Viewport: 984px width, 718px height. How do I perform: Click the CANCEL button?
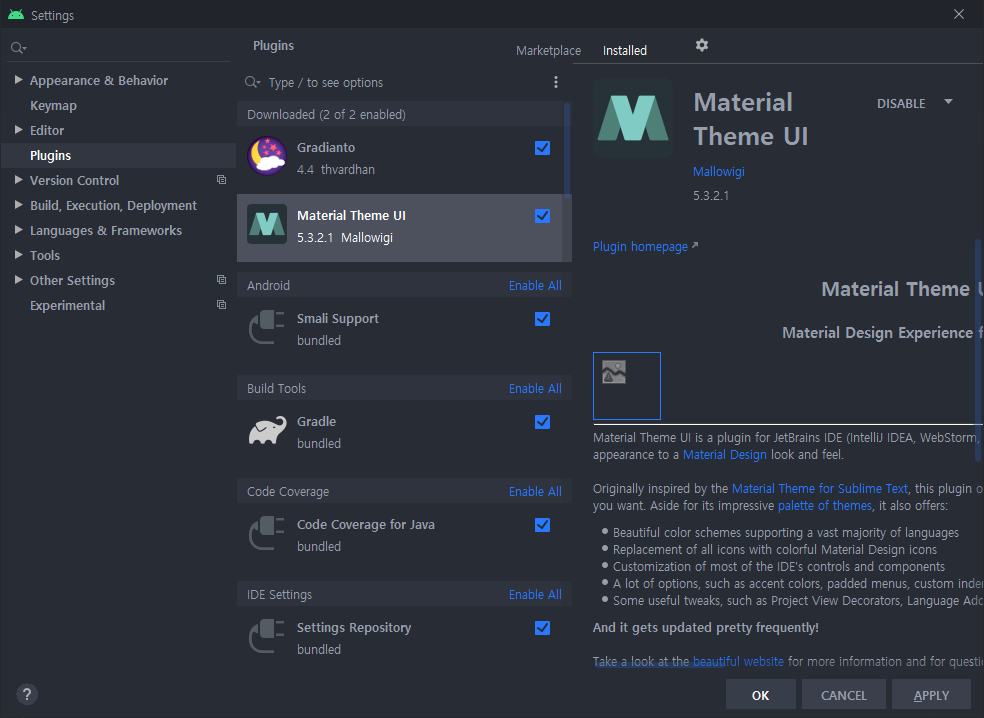coord(843,695)
